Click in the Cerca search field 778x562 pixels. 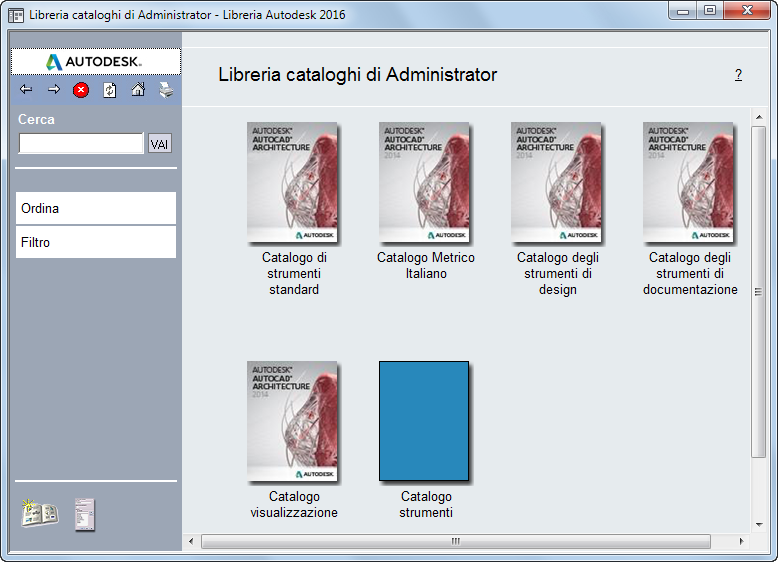coord(81,143)
